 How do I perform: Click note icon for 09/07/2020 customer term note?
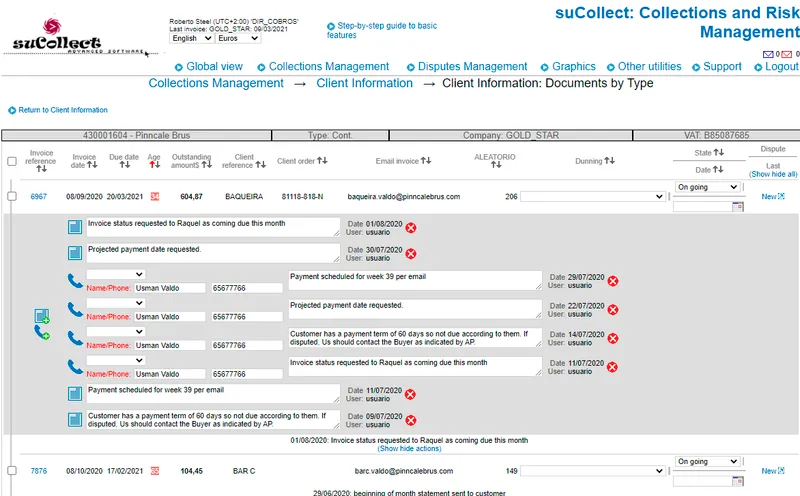click(75, 419)
